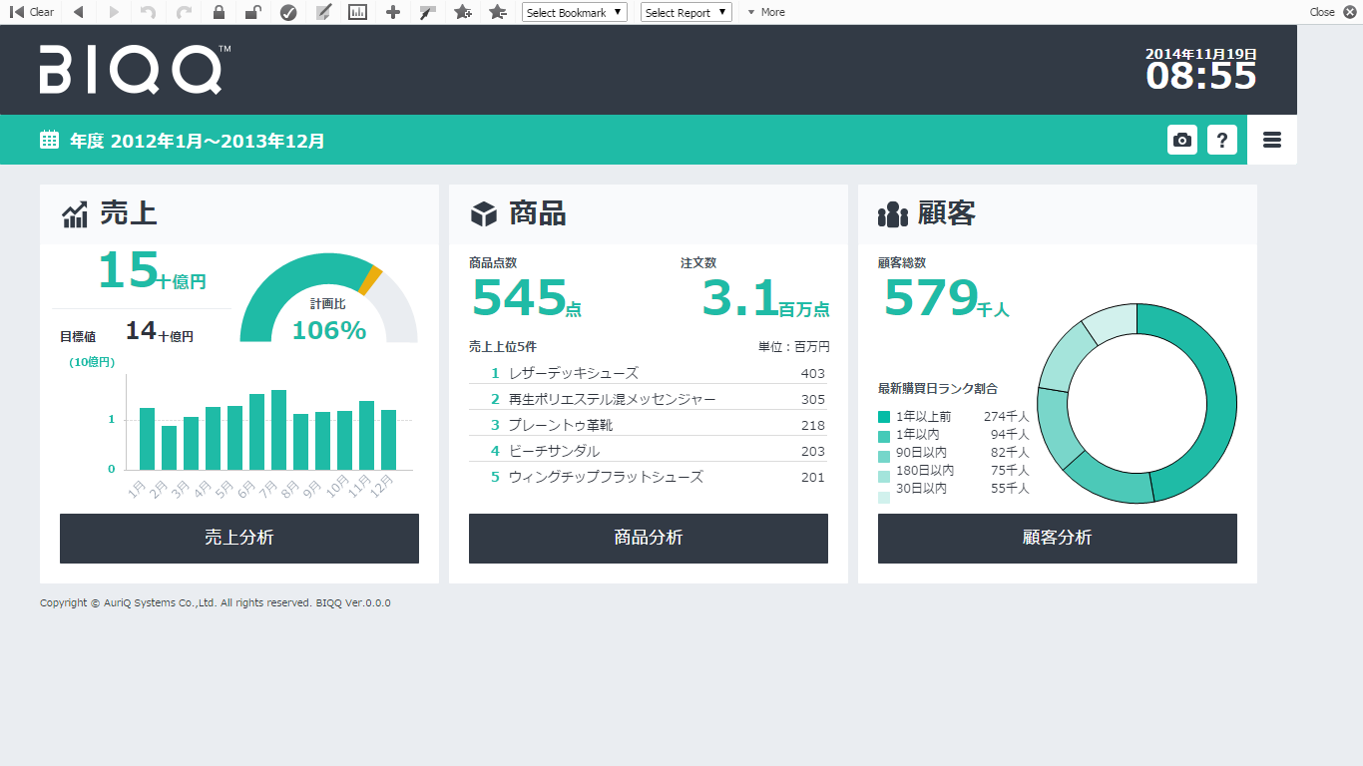Image resolution: width=1363 pixels, height=766 pixels.
Task: Click the 545点 product count
Action: pyautogui.click(x=526, y=298)
